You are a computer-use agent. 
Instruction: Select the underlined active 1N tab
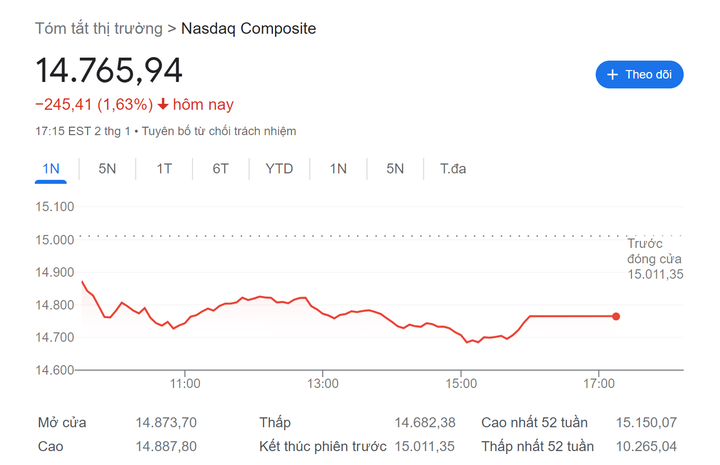[51, 168]
